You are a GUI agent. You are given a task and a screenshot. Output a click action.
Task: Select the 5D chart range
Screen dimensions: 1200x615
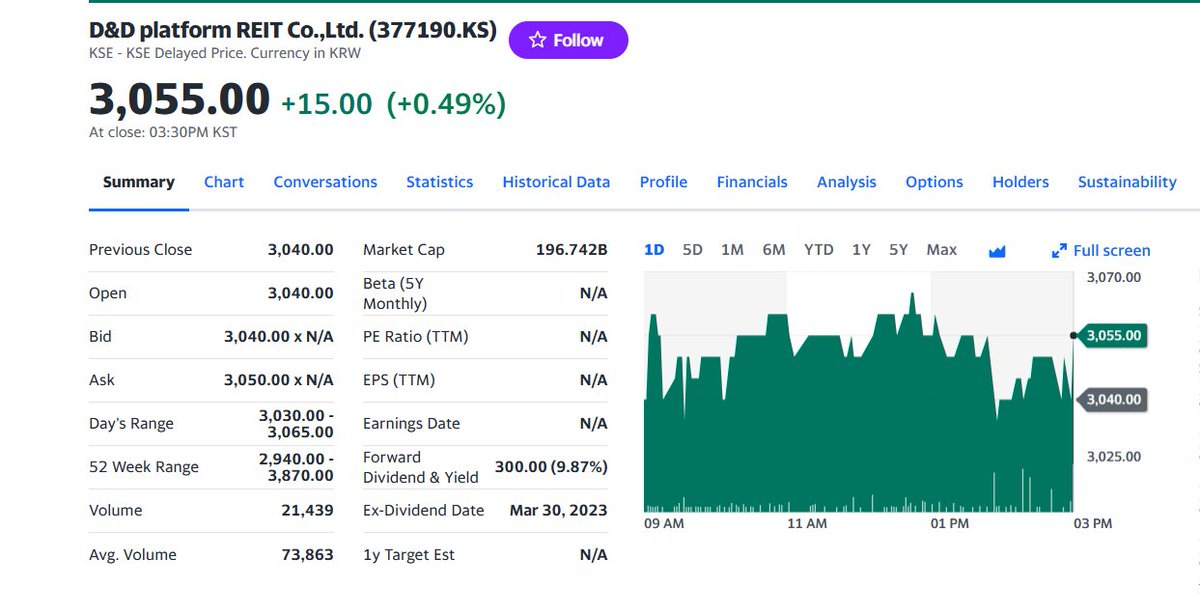pyautogui.click(x=692, y=250)
